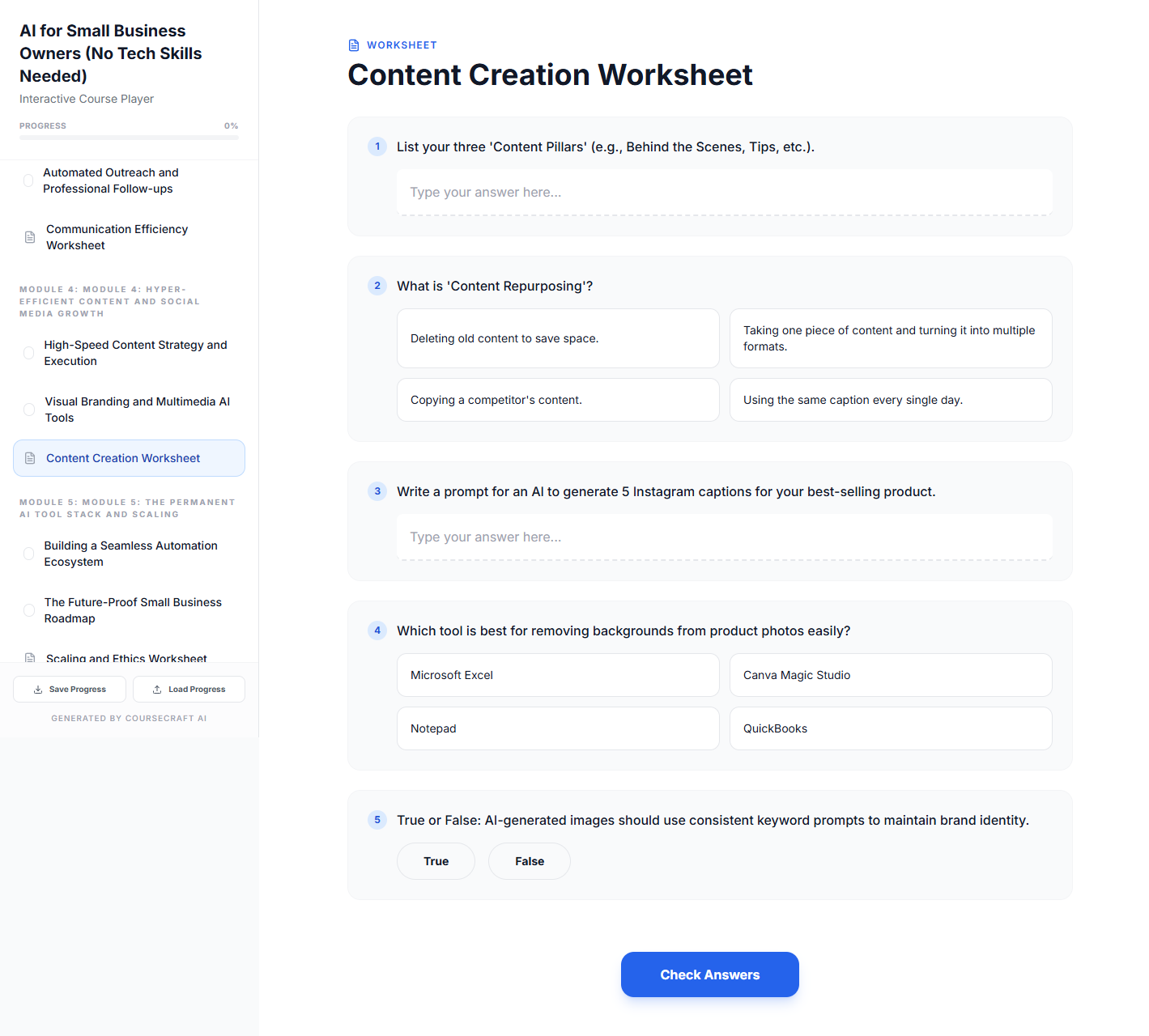Select Canva Magic Studio as the answer
This screenshot has height=1036, width=1149.
(x=890, y=674)
